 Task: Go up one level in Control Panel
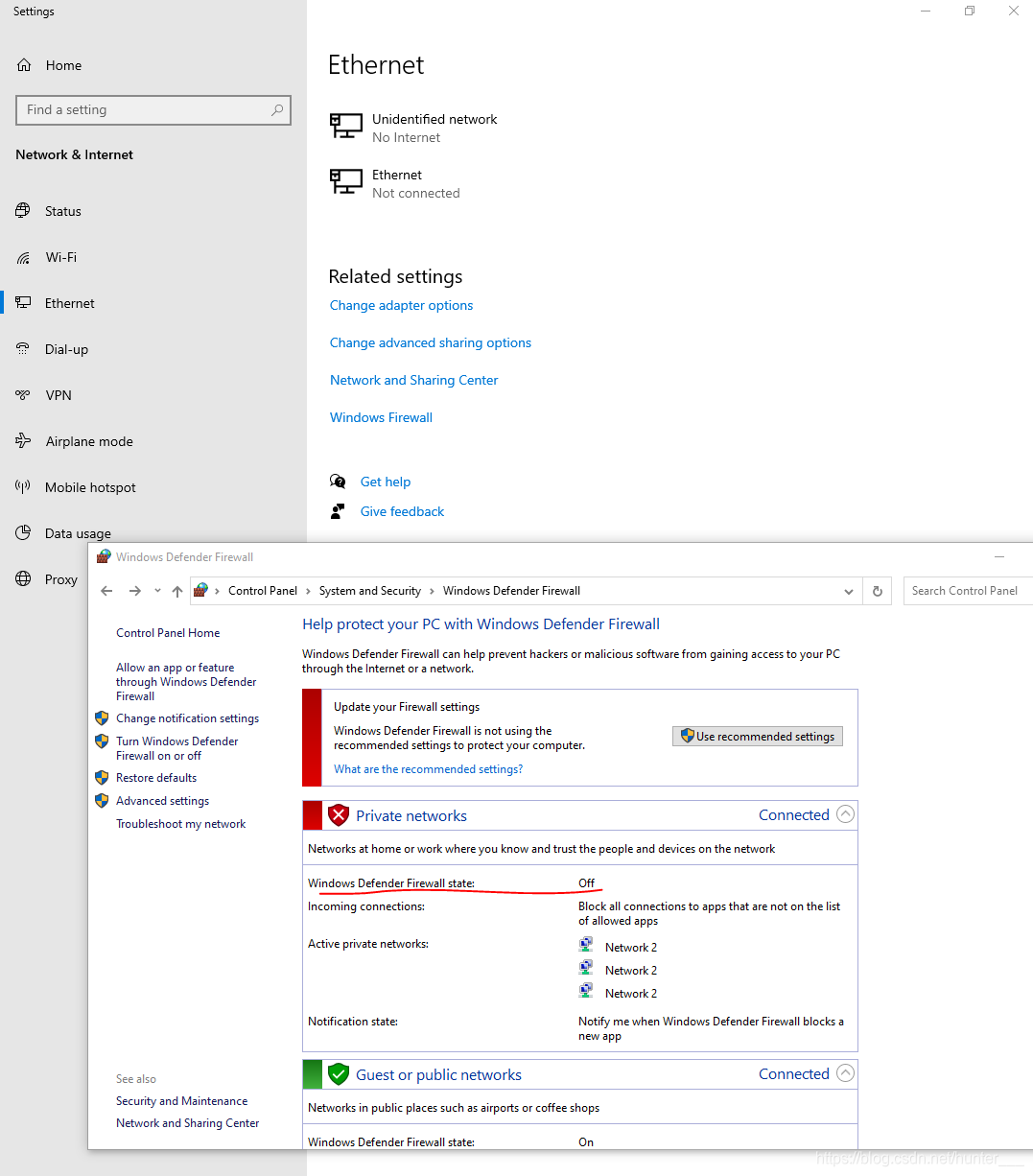[177, 591]
